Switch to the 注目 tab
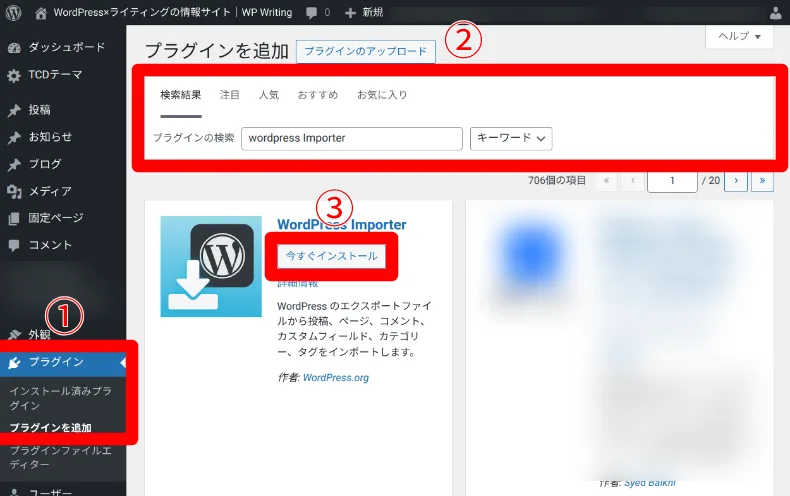Viewport: 790px width, 496px height. 230,95
